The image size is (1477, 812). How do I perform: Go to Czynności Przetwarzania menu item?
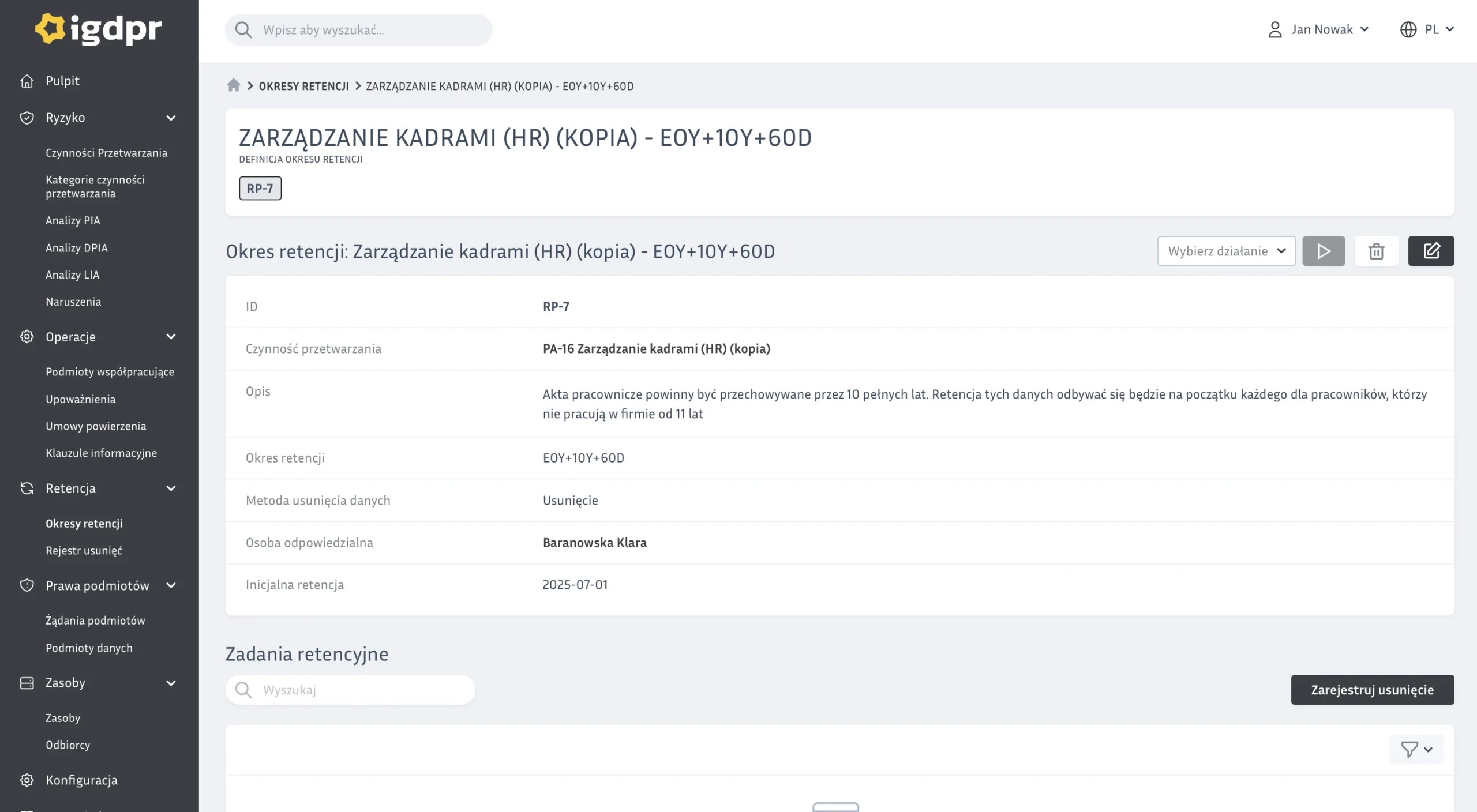pos(106,153)
